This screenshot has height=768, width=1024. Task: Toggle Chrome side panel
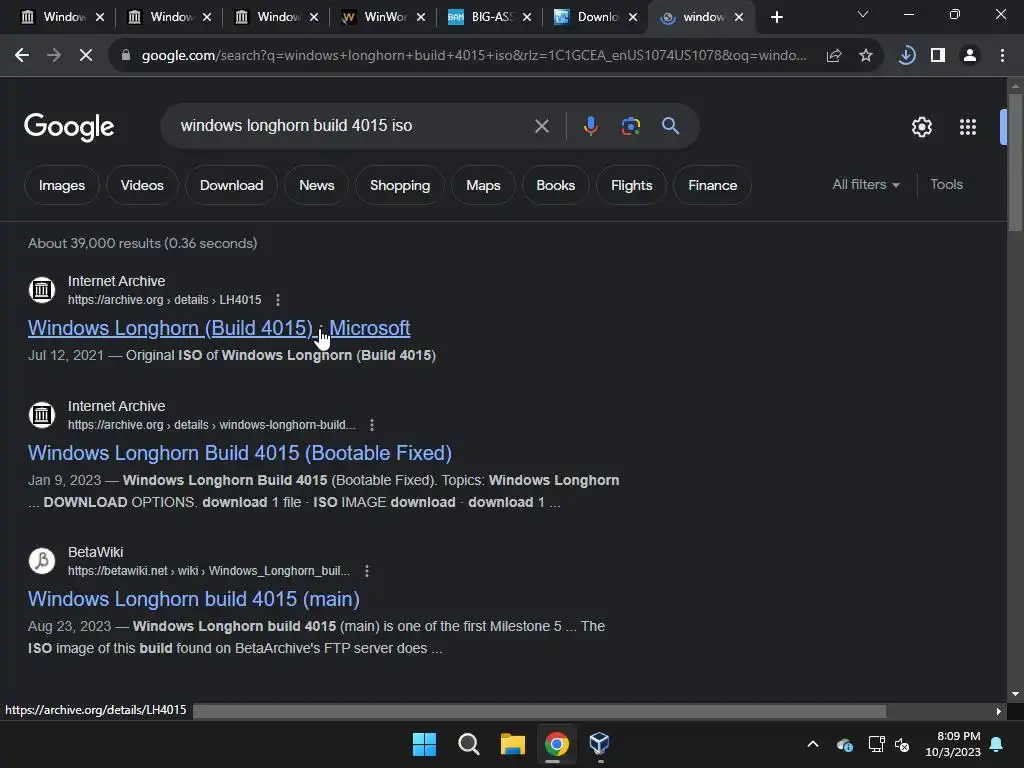pos(938,56)
